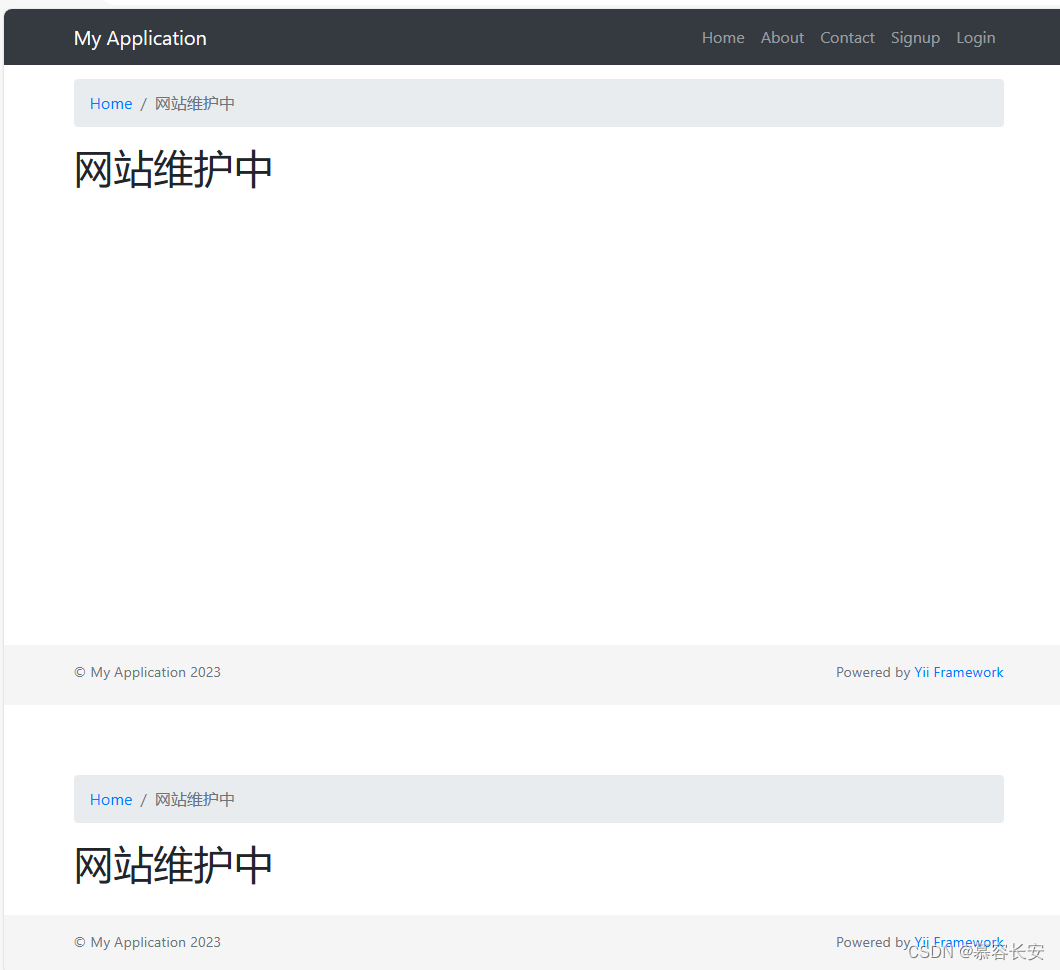Screen dimensions: 1060x970
Task: Click 网站维护中 text in lower breadcrumb
Action: click(x=195, y=800)
